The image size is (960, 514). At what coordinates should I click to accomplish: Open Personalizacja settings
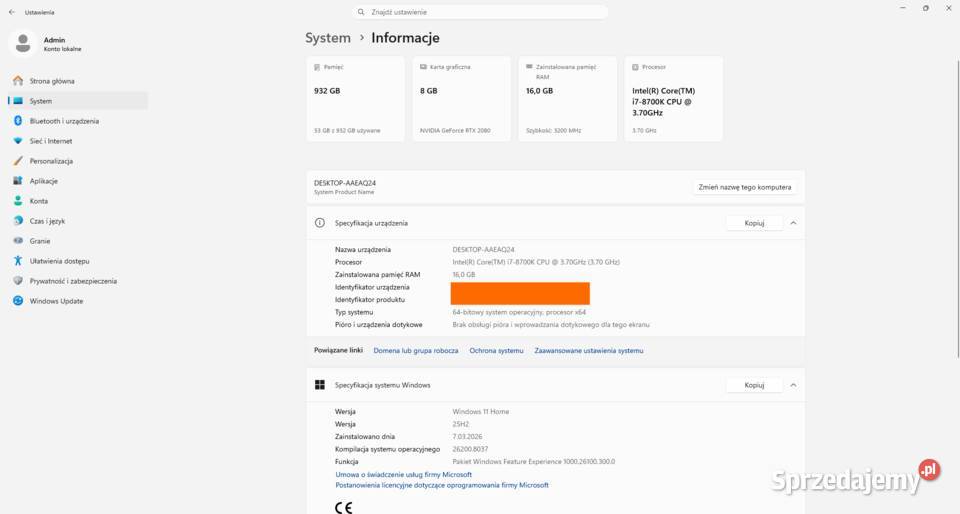(78, 161)
